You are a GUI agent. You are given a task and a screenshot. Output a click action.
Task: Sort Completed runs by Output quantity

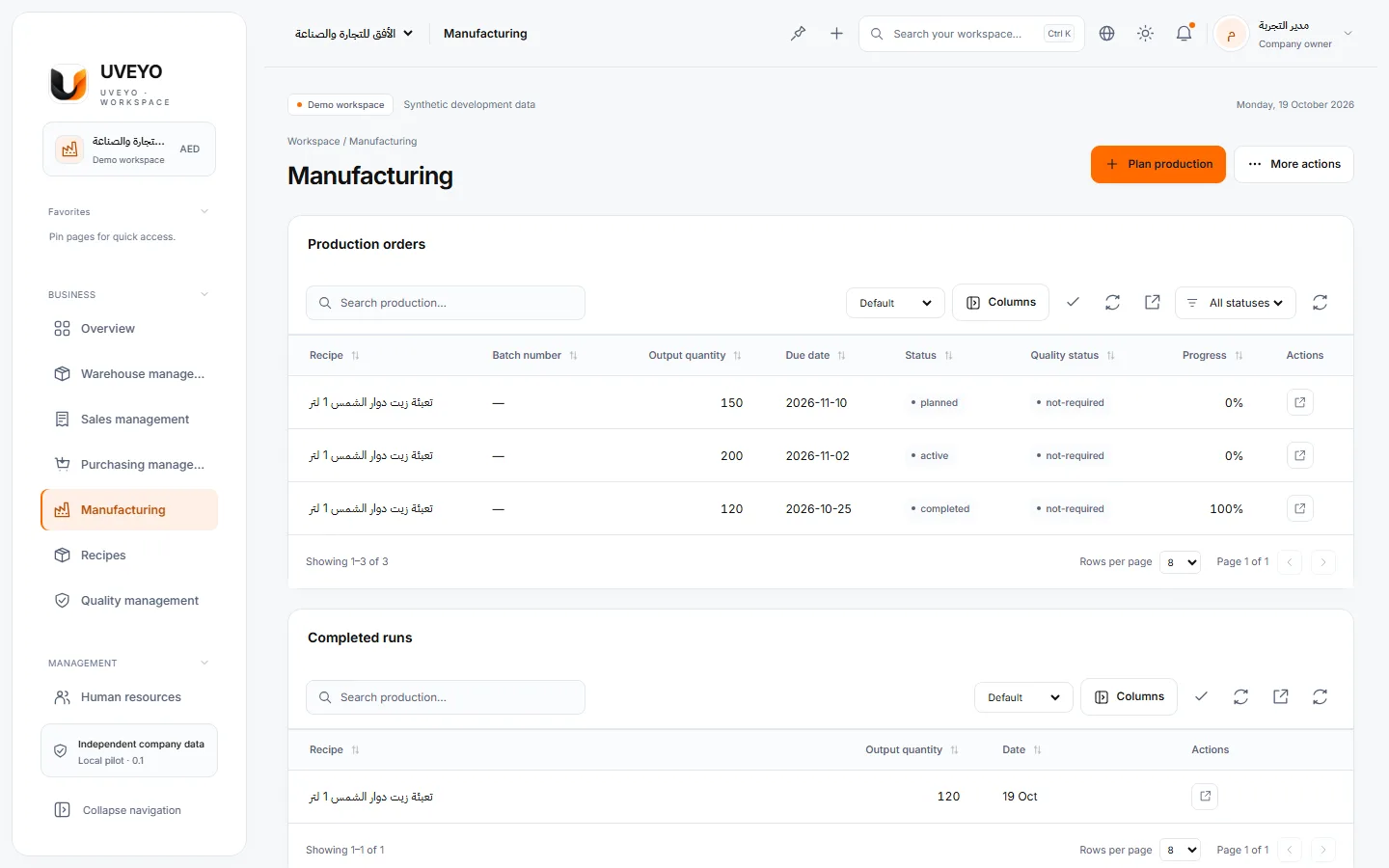coord(912,749)
